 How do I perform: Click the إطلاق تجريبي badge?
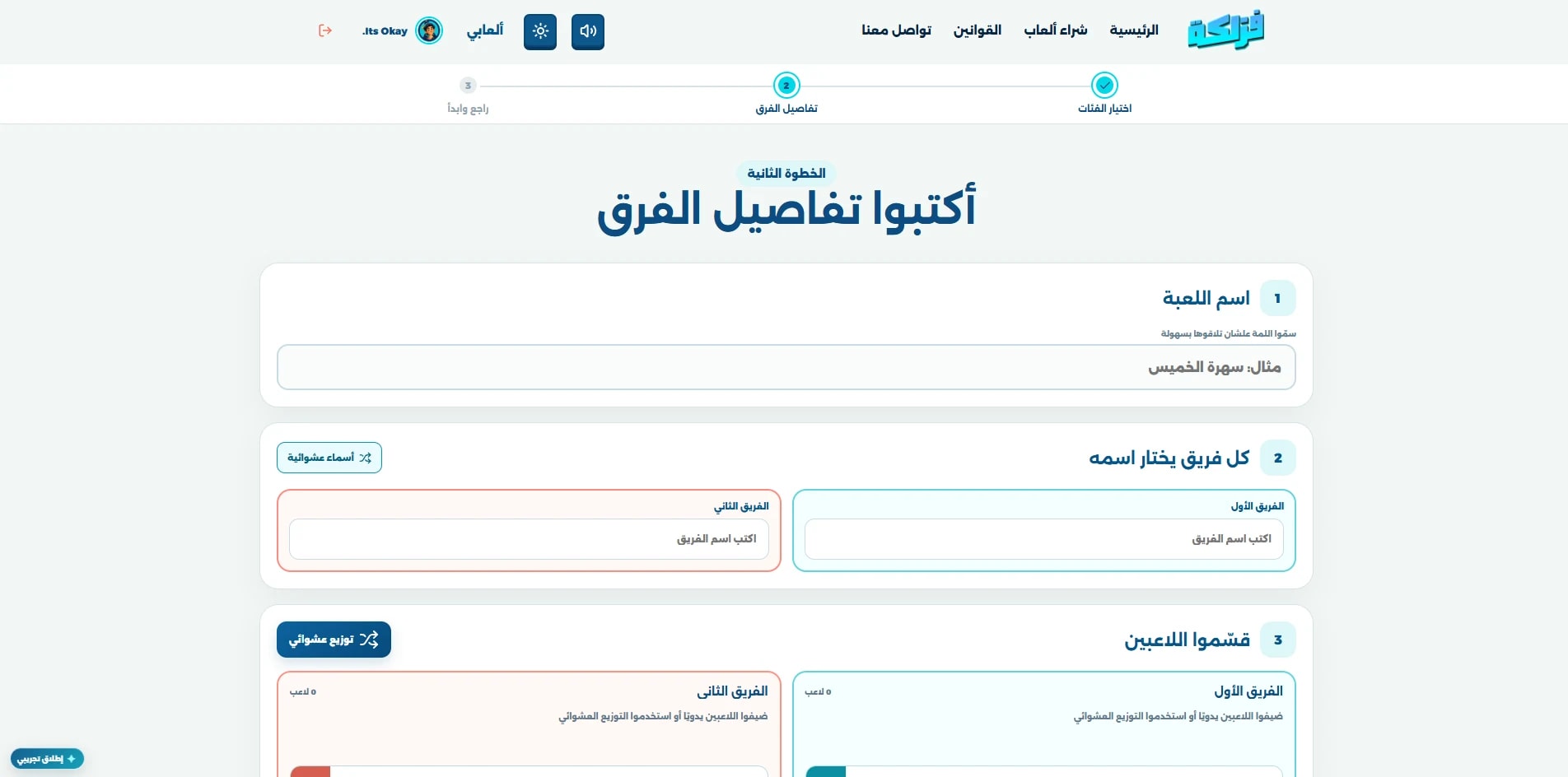[x=47, y=758]
